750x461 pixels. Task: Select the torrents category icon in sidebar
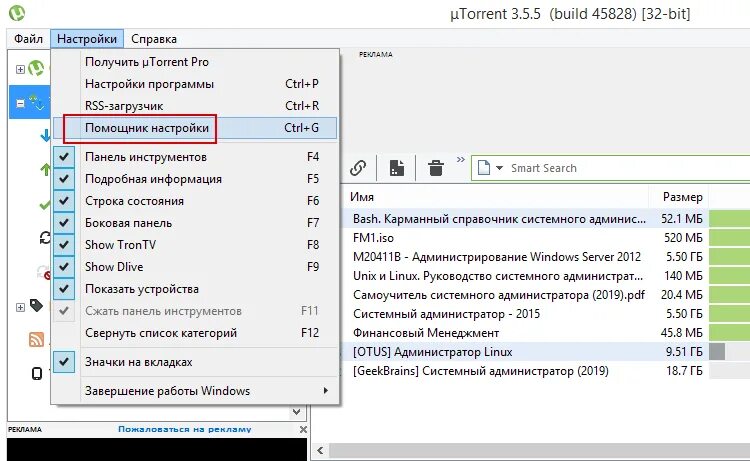click(x=37, y=102)
